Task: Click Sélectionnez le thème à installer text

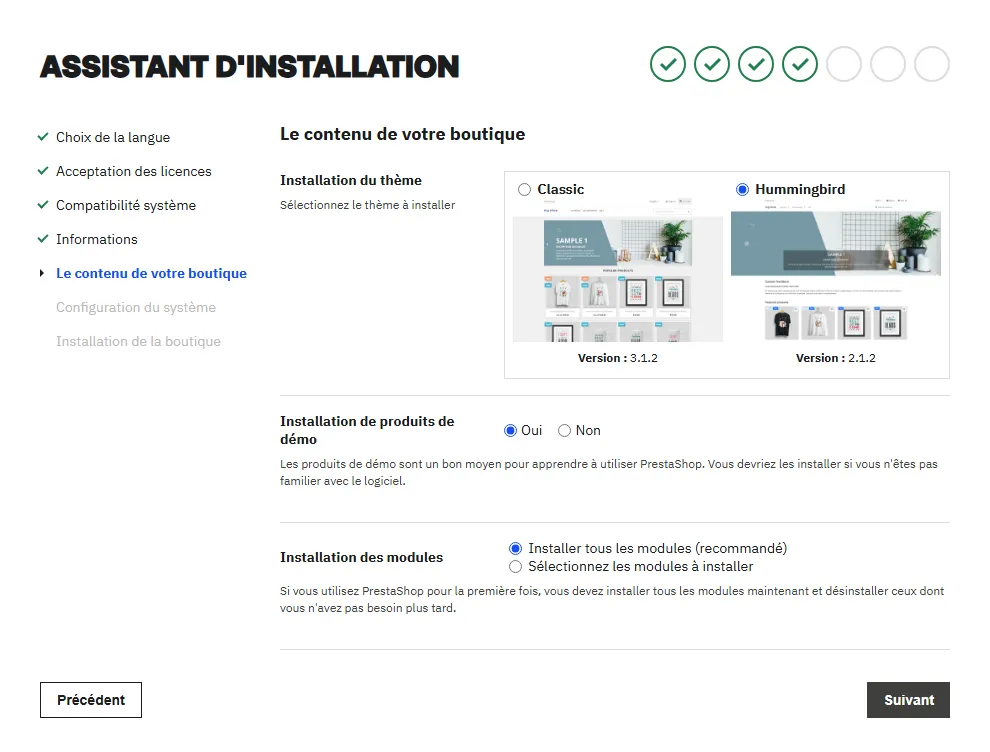Action: (367, 205)
